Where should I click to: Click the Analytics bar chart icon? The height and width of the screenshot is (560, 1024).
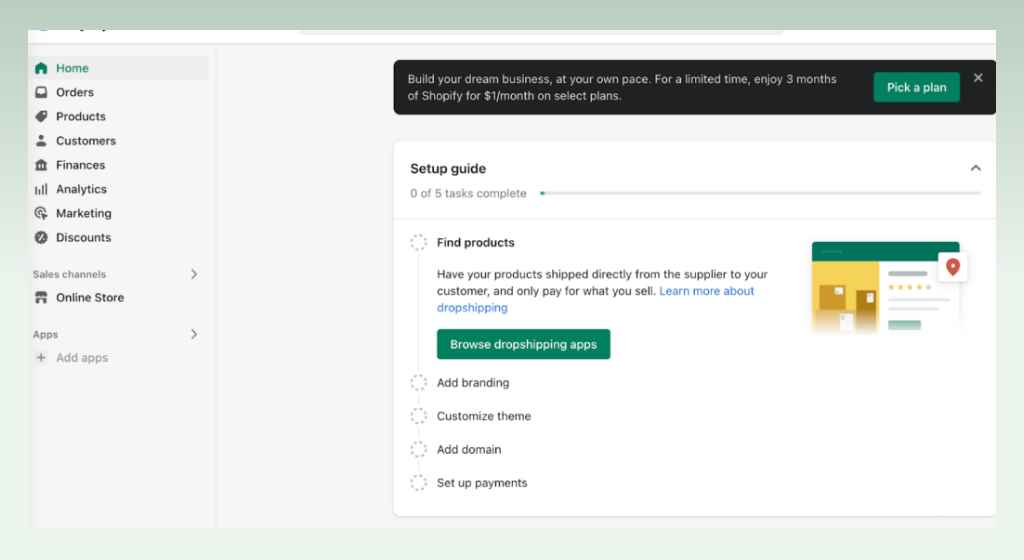pos(41,189)
